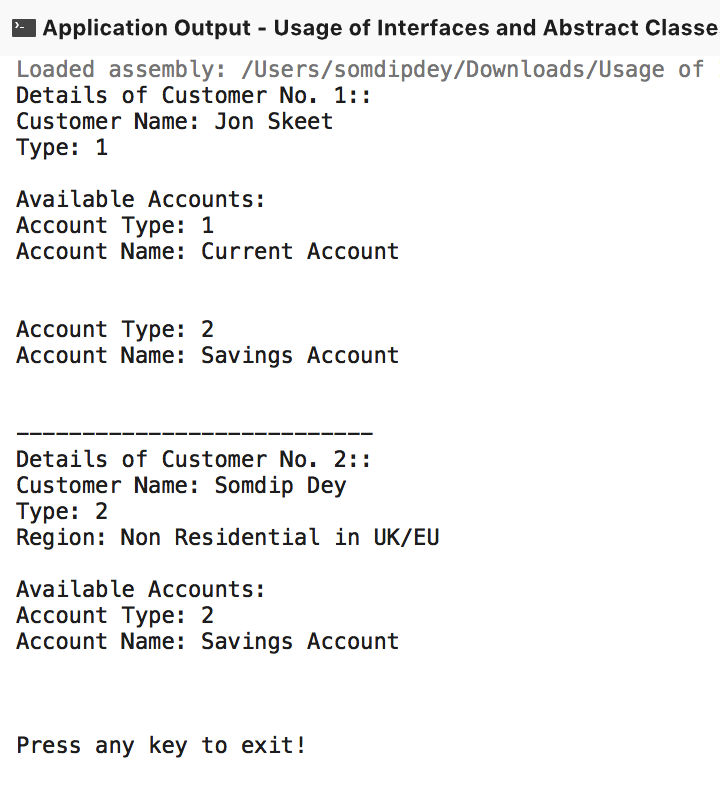The height and width of the screenshot is (792, 720).
Task: Click the Region Non Residential in UK/EU line
Action: tap(227, 537)
